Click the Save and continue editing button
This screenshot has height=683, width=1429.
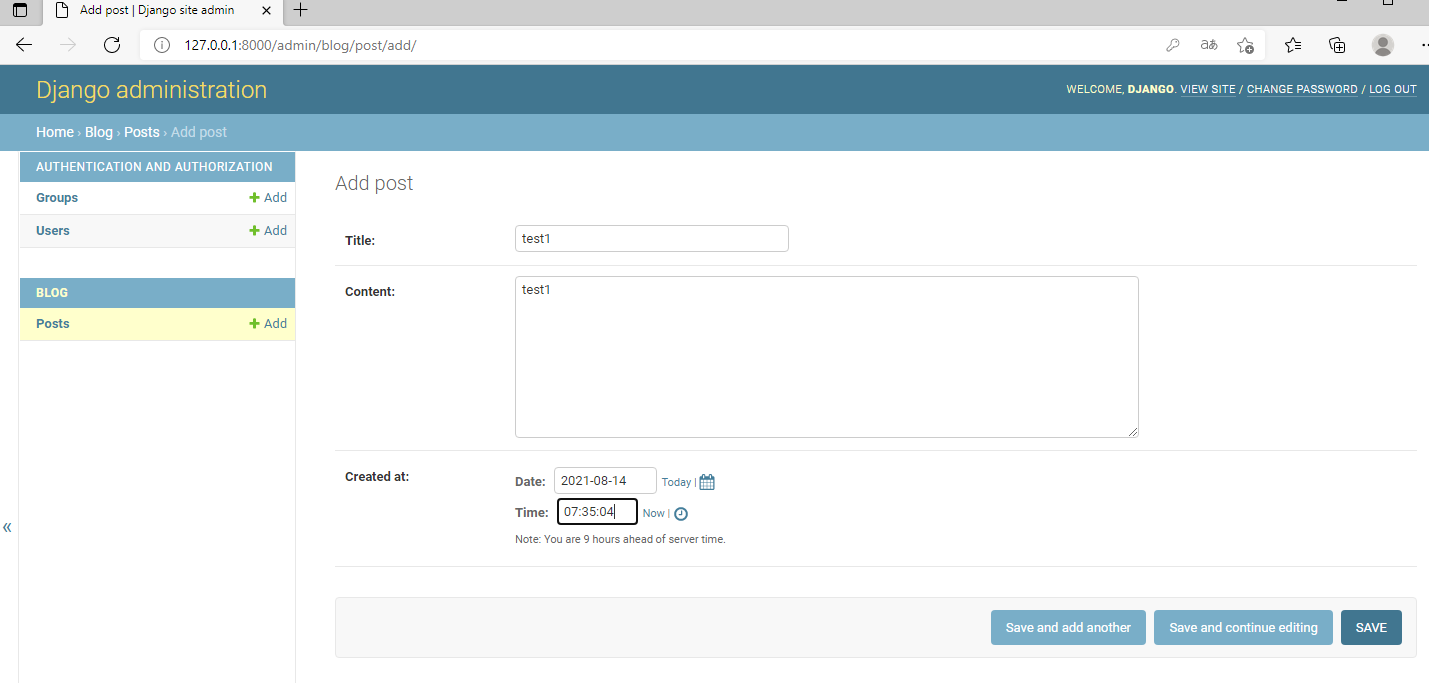click(x=1243, y=628)
